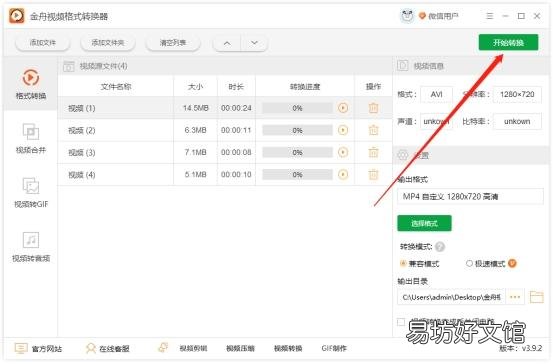The image size is (553, 364).
Task: Click the VIP badge beside 极速模式
Action: point(512,263)
